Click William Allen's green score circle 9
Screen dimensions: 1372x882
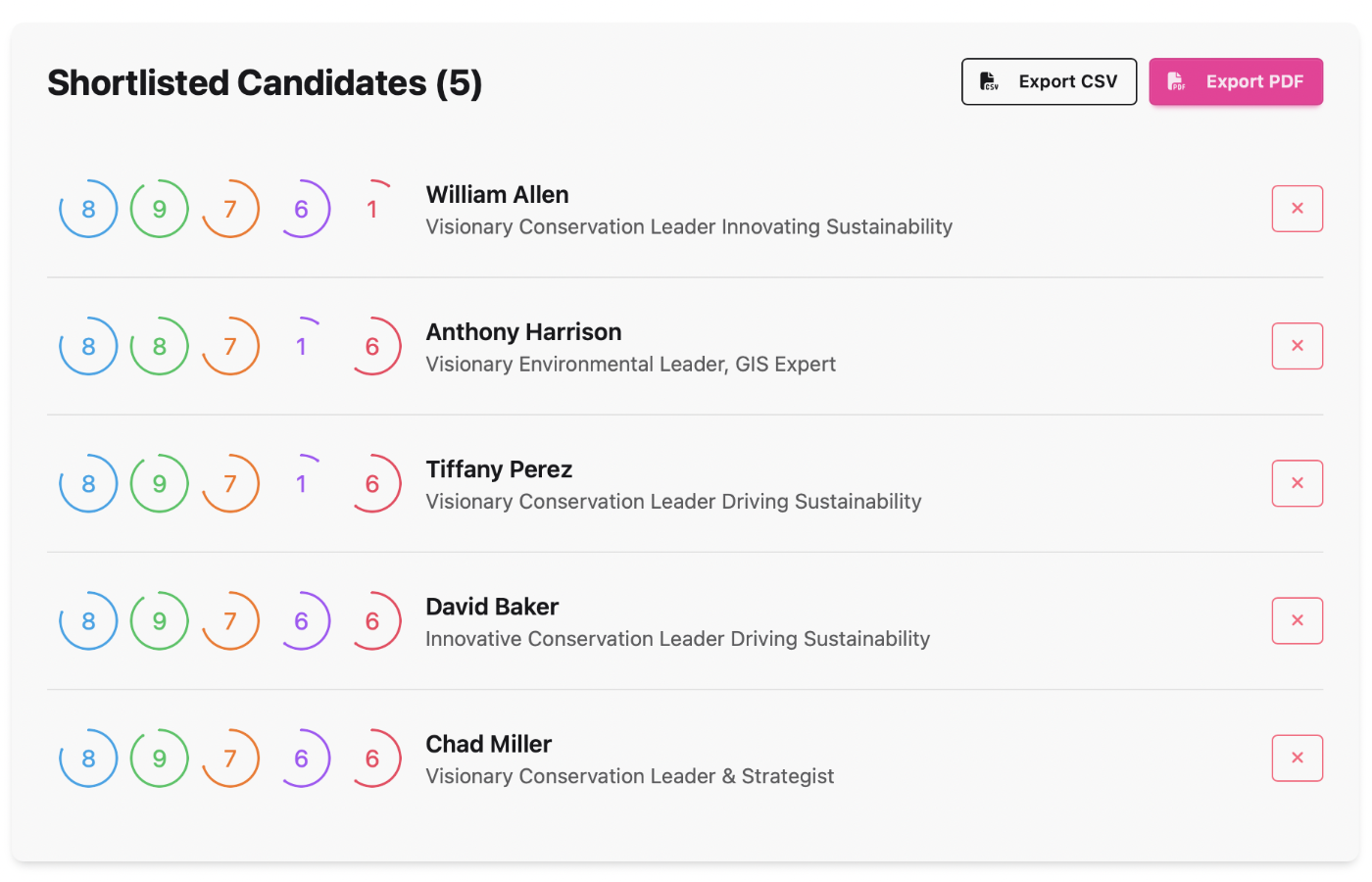(160, 209)
